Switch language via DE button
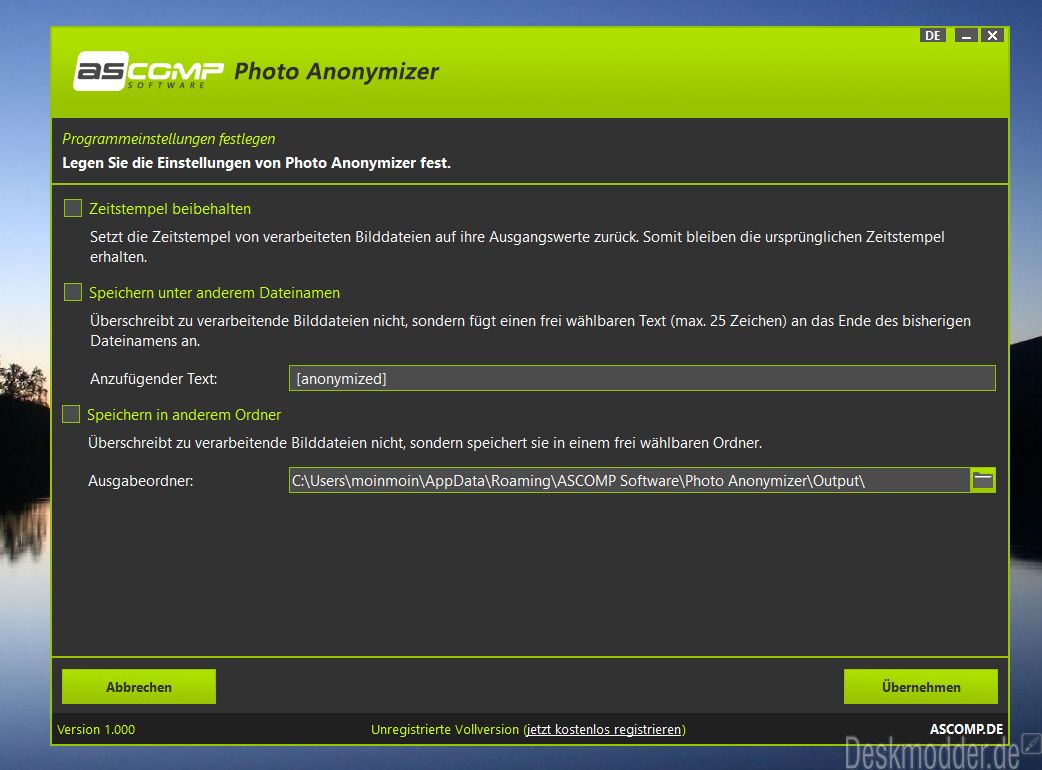The image size is (1042, 770). tap(932, 36)
